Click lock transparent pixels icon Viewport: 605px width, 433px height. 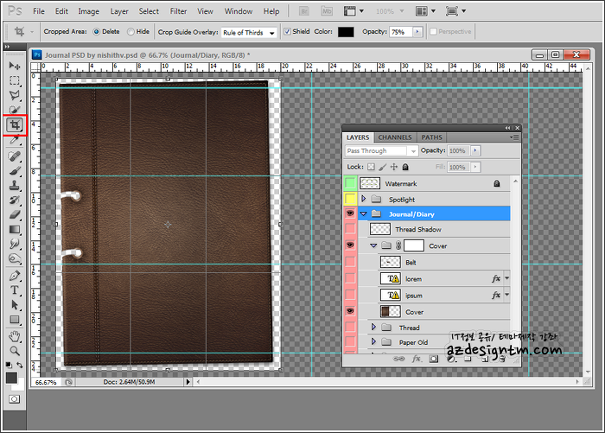[371, 167]
